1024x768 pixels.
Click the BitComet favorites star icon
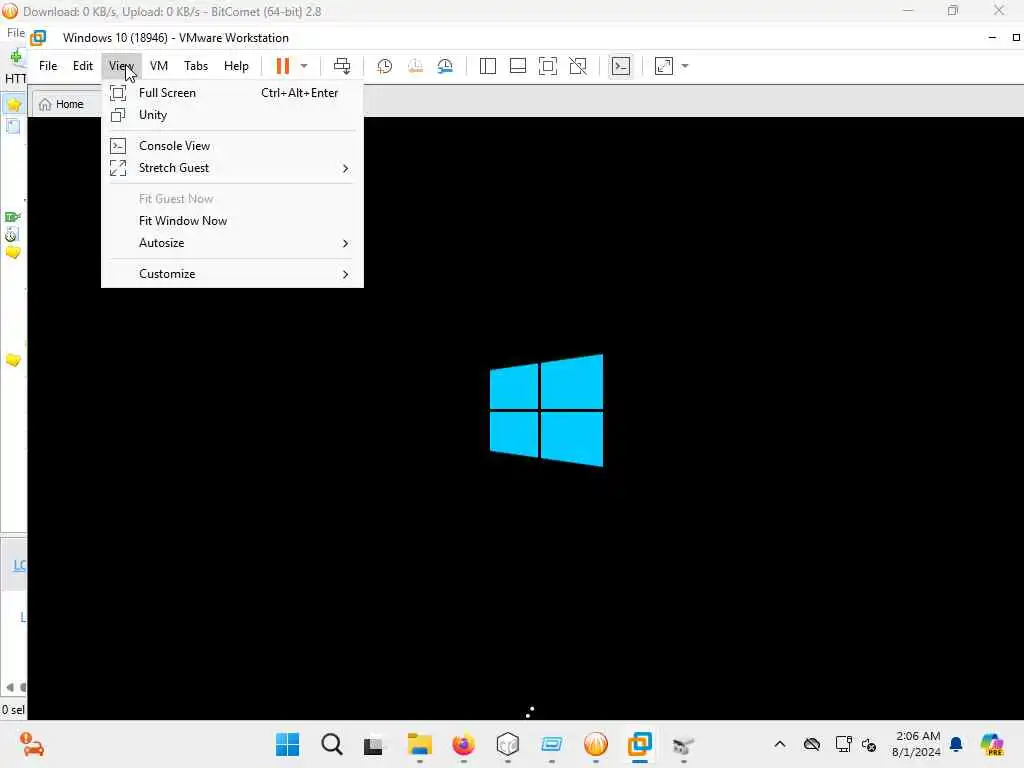13,104
